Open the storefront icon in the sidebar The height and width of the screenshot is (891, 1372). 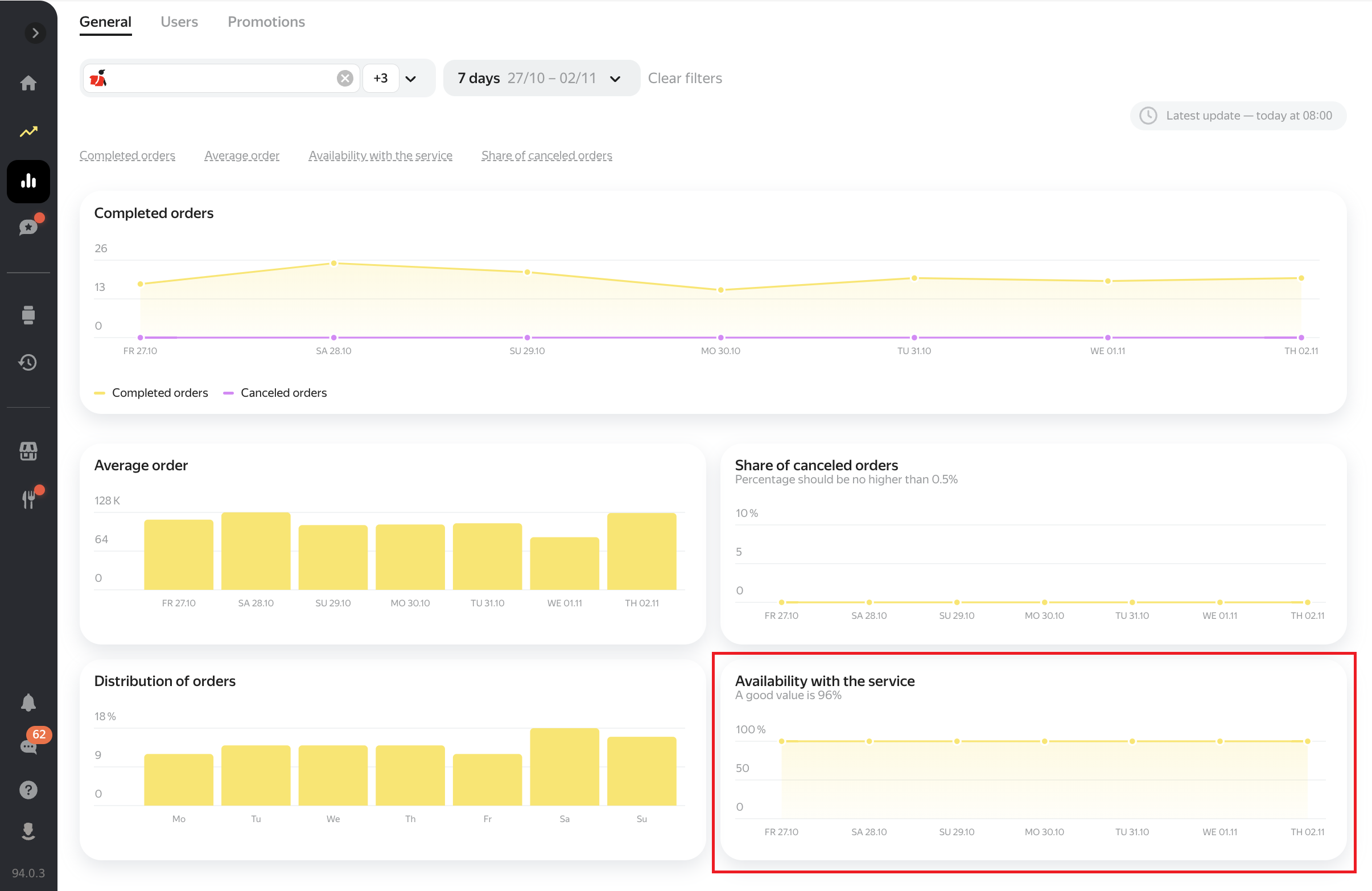coord(28,451)
